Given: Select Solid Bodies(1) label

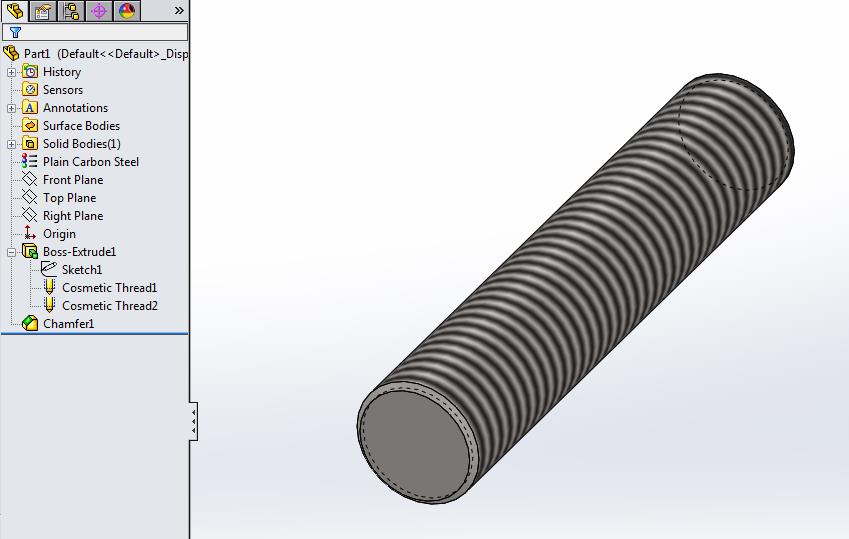Looking at the screenshot, I should [x=82, y=144].
